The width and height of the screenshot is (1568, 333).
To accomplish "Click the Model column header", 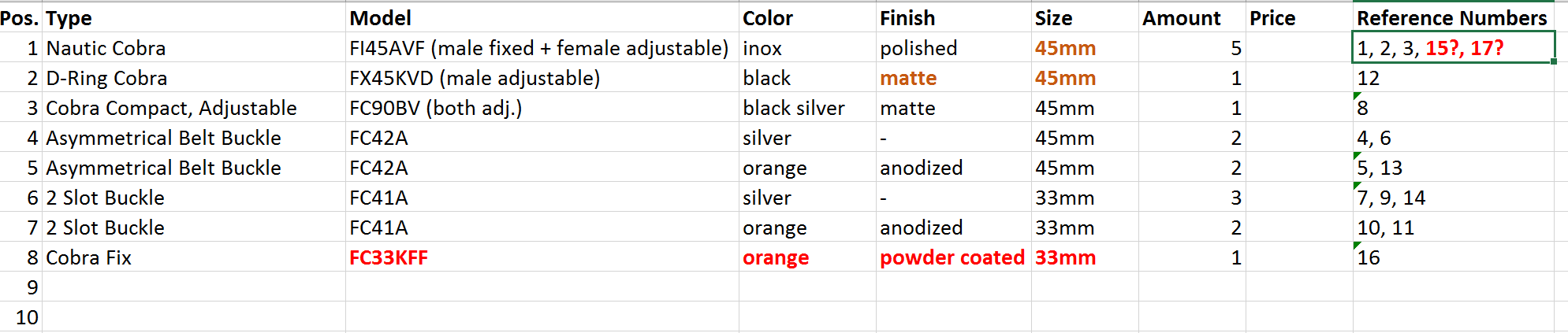I will (x=542, y=17).
